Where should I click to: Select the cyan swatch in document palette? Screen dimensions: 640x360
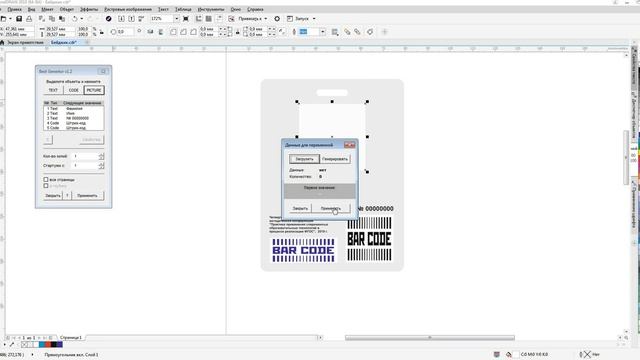tap(42, 344)
